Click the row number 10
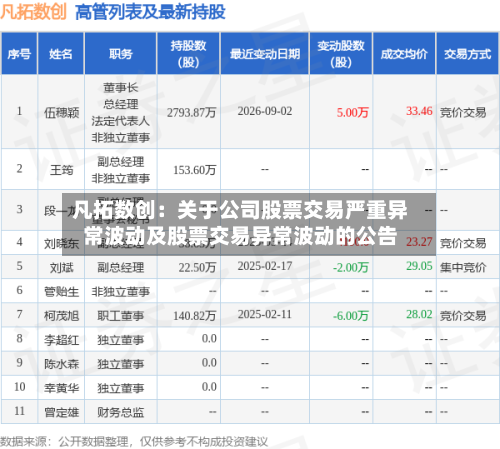 [x=20, y=387]
